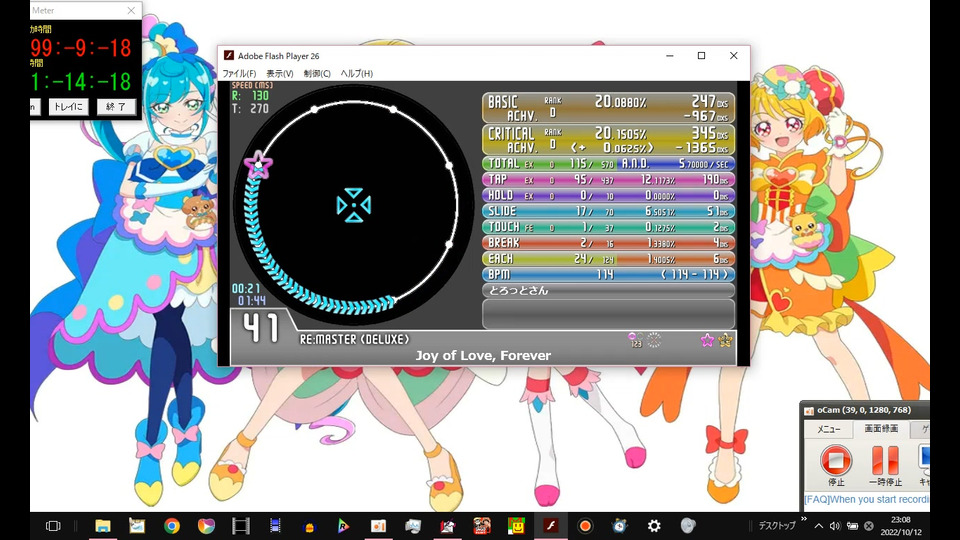This screenshot has height=540, width=960.
Task: Open the ファイル(F) menu in Flash Player
Action: point(239,73)
